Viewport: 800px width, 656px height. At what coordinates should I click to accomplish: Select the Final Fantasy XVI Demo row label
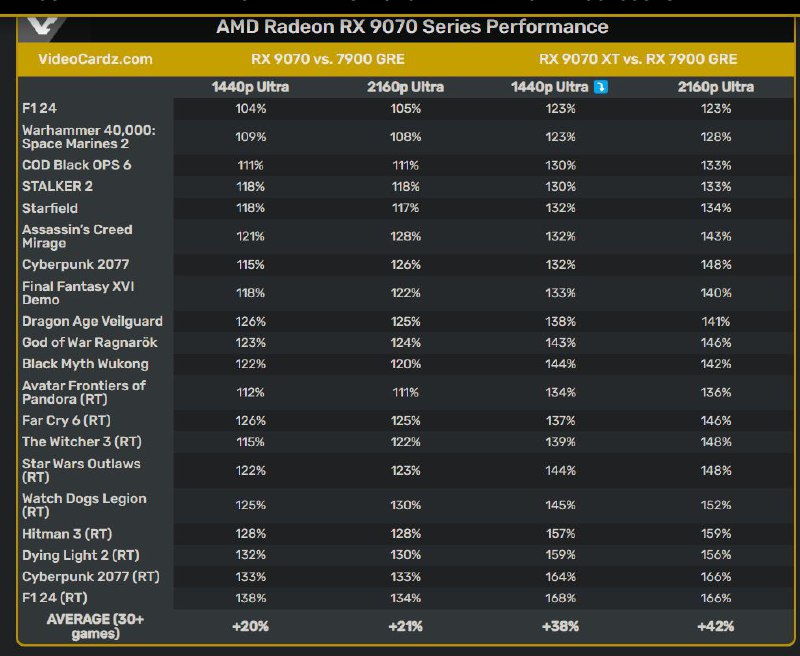(x=78, y=293)
